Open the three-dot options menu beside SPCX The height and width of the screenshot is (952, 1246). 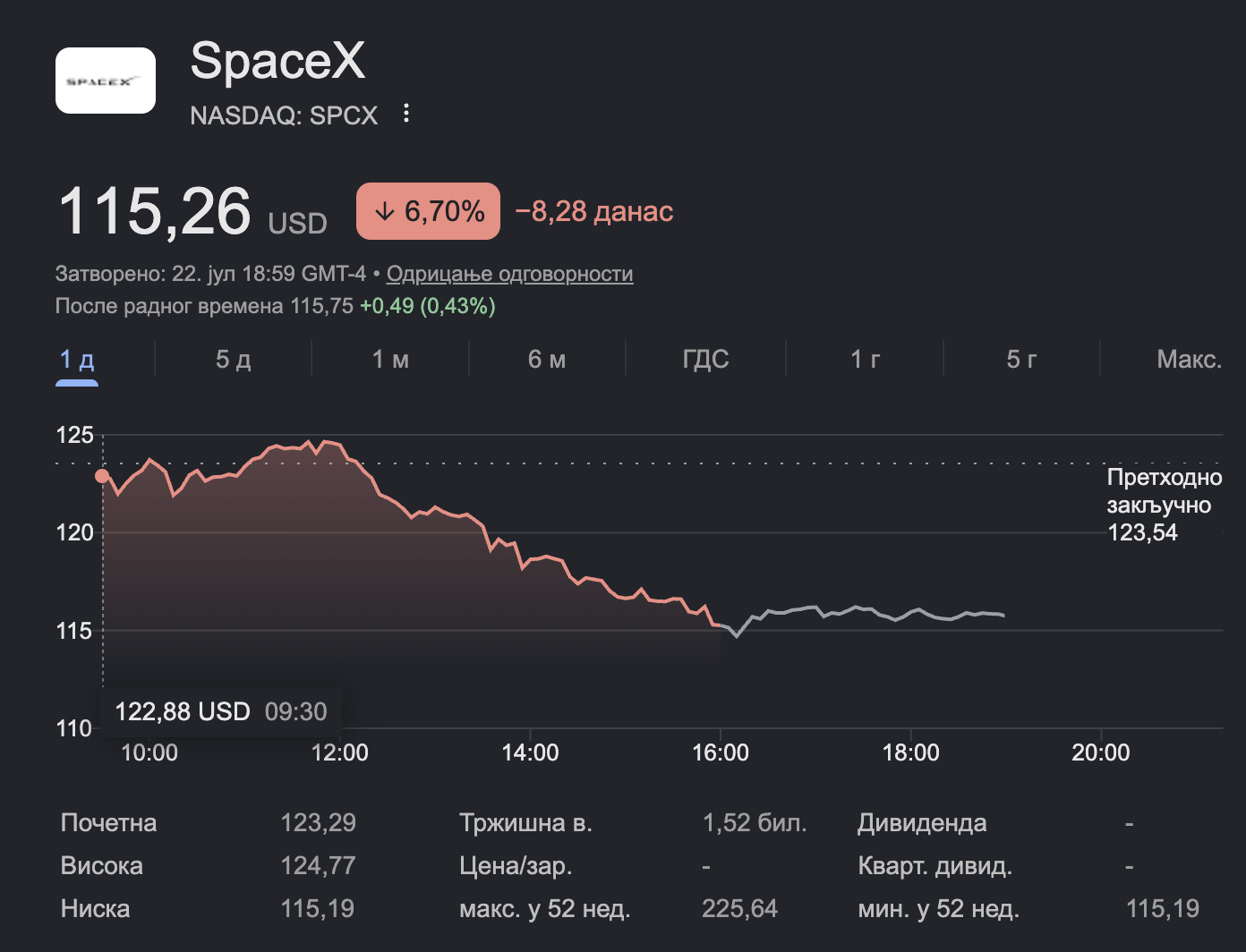click(406, 114)
